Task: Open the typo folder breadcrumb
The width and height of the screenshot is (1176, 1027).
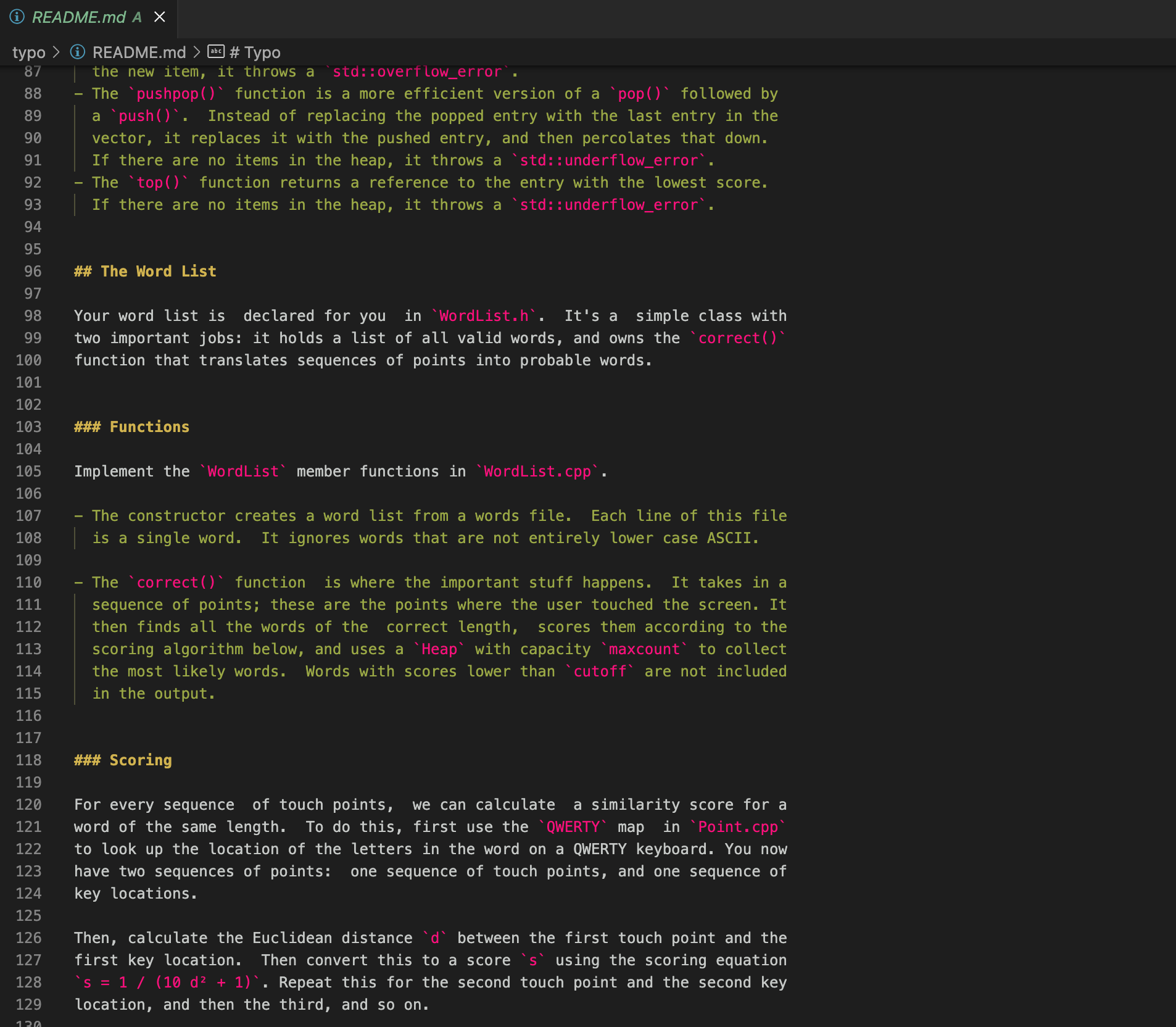Action: pyautogui.click(x=28, y=52)
